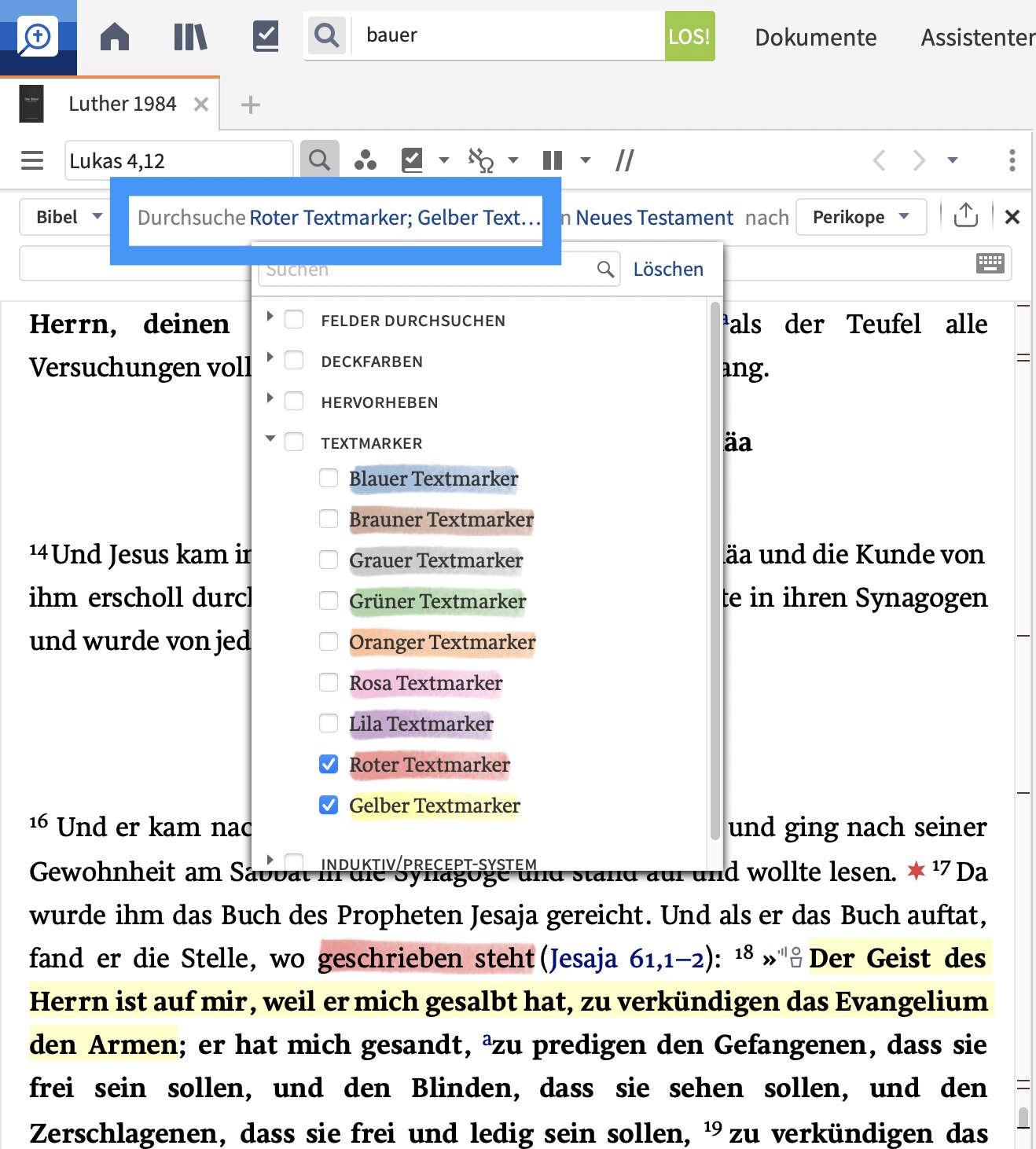Open the navigation history dropdown
Screen dimensions: 1036x1149
click(953, 160)
